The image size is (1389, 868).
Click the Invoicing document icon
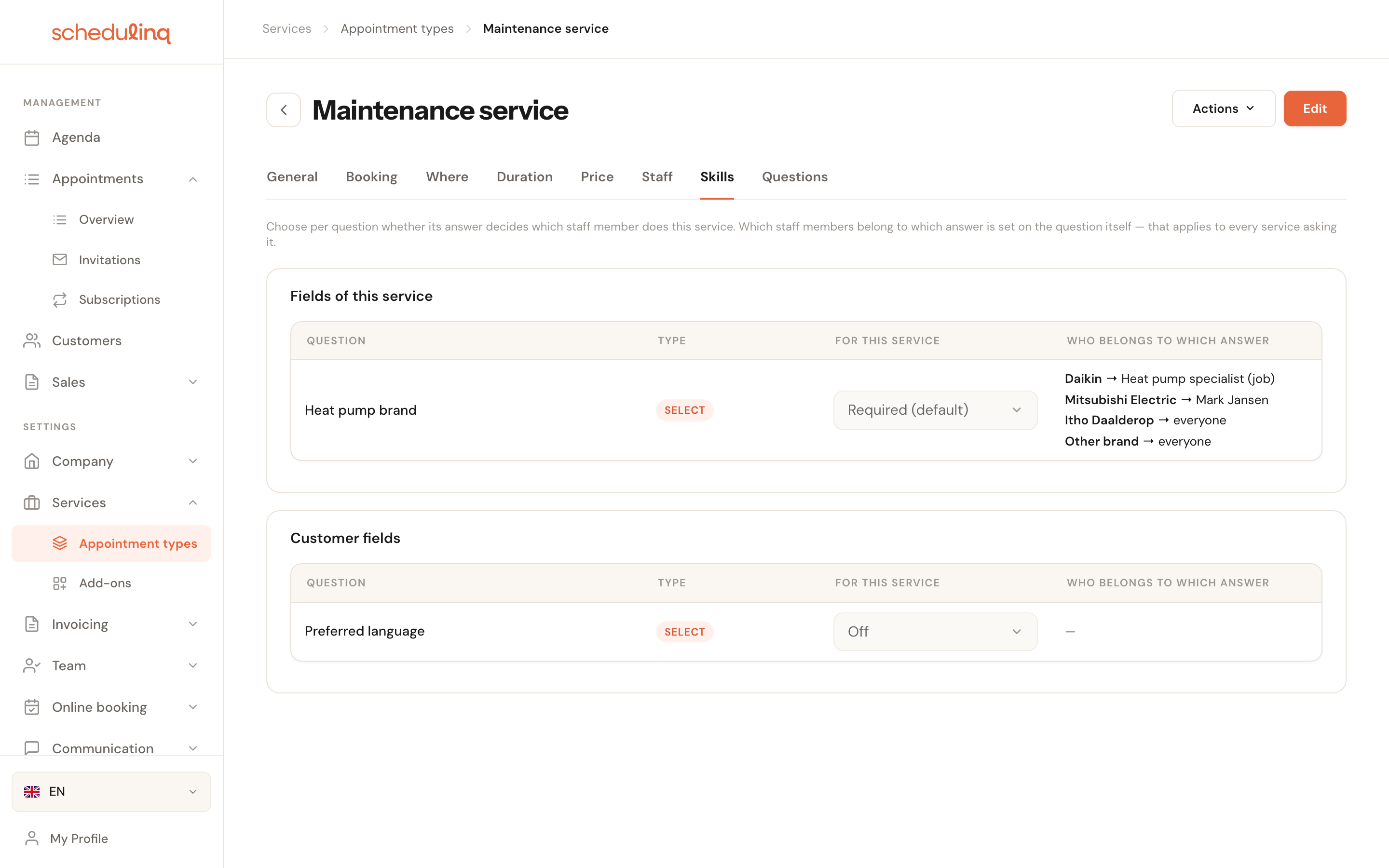click(31, 624)
